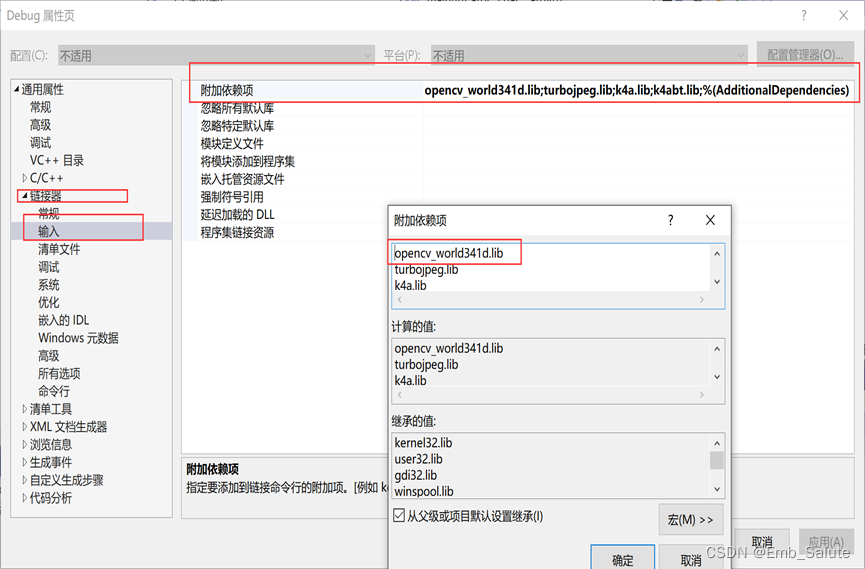This screenshot has height=569, width=865.
Task: Click 取消 in the 附加依赖项 dialog
Action: point(691,559)
